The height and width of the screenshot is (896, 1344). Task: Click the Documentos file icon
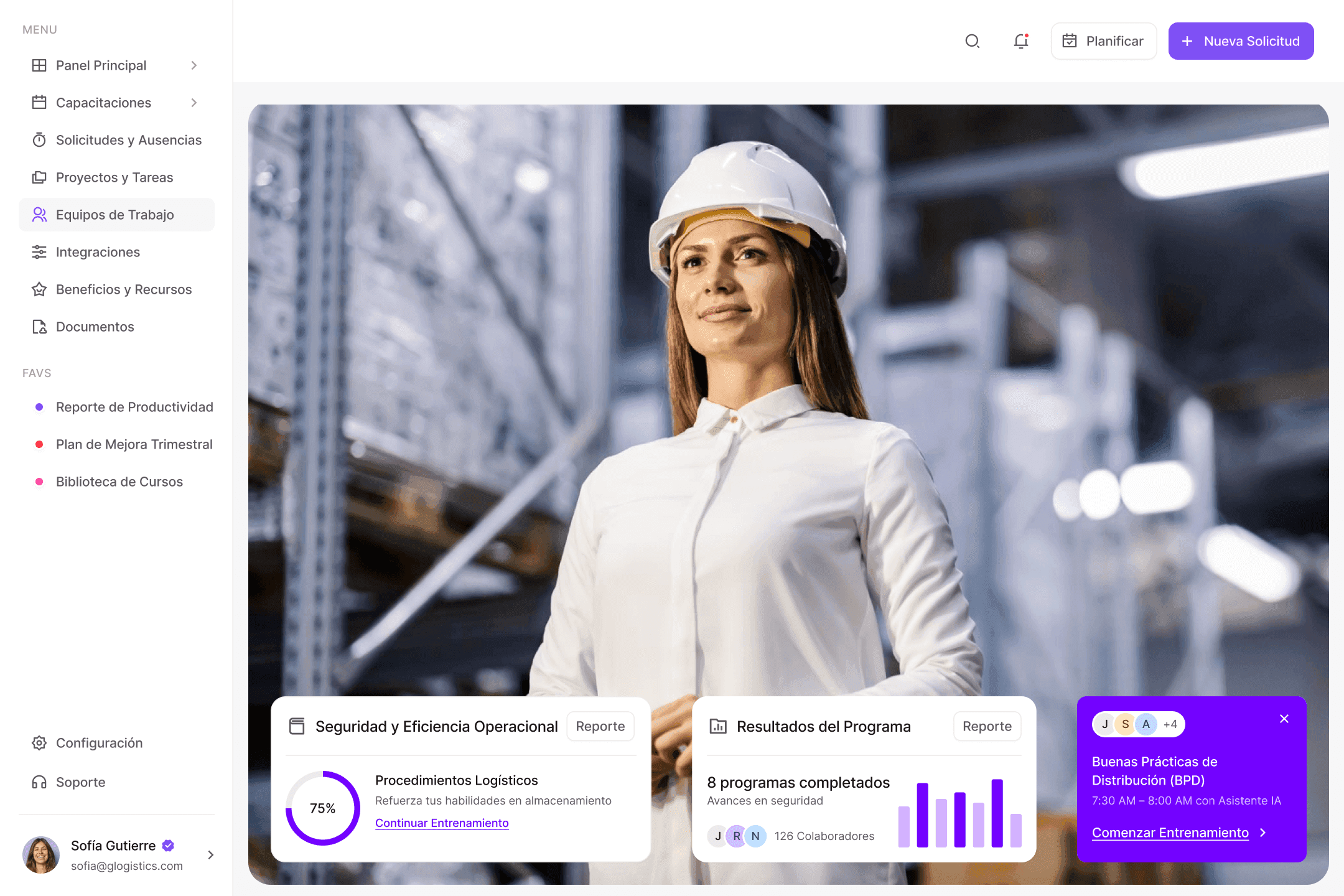tap(39, 327)
